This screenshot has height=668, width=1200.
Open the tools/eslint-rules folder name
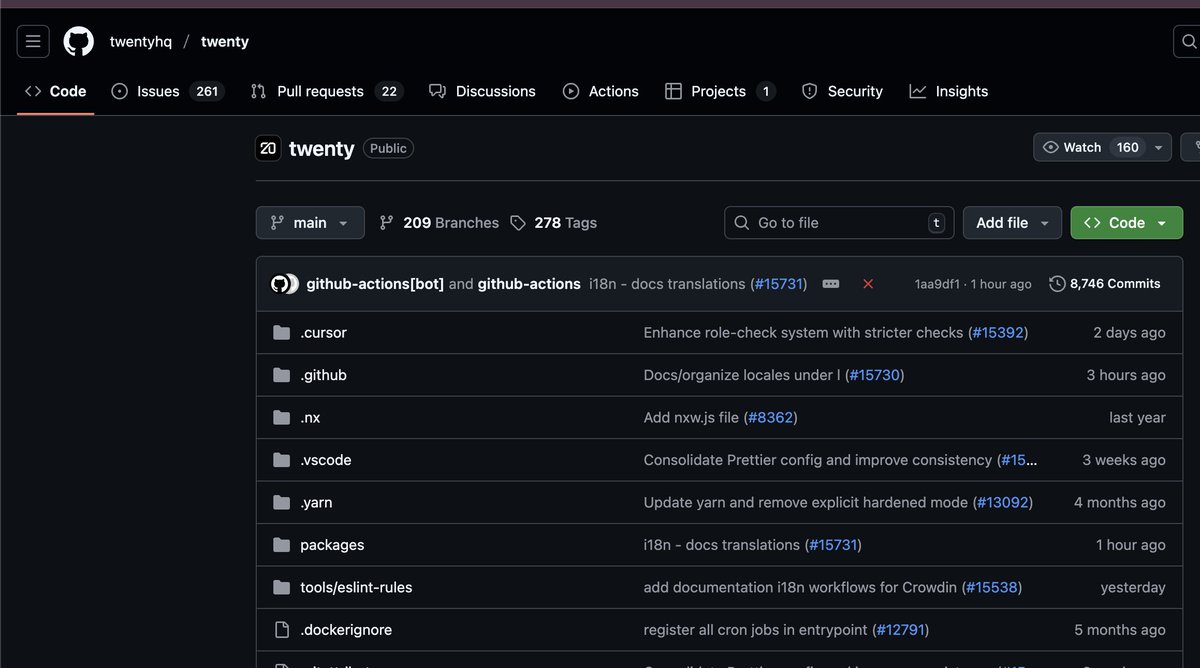point(356,587)
